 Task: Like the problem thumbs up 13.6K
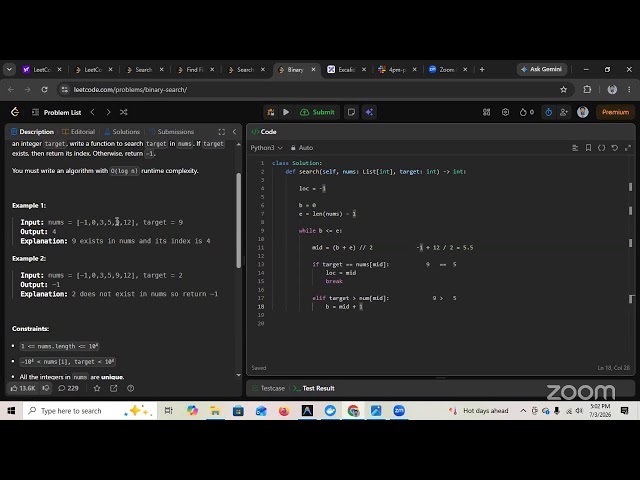[23, 388]
